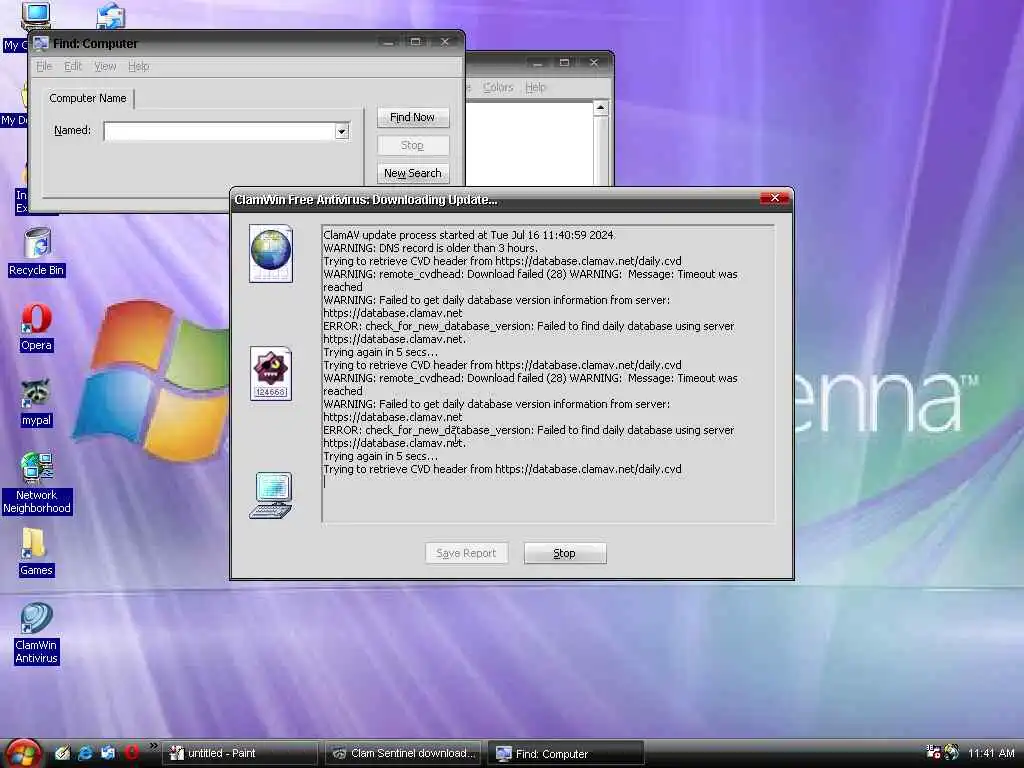
Task: Select the My Computer desktop icon
Action: (34, 14)
